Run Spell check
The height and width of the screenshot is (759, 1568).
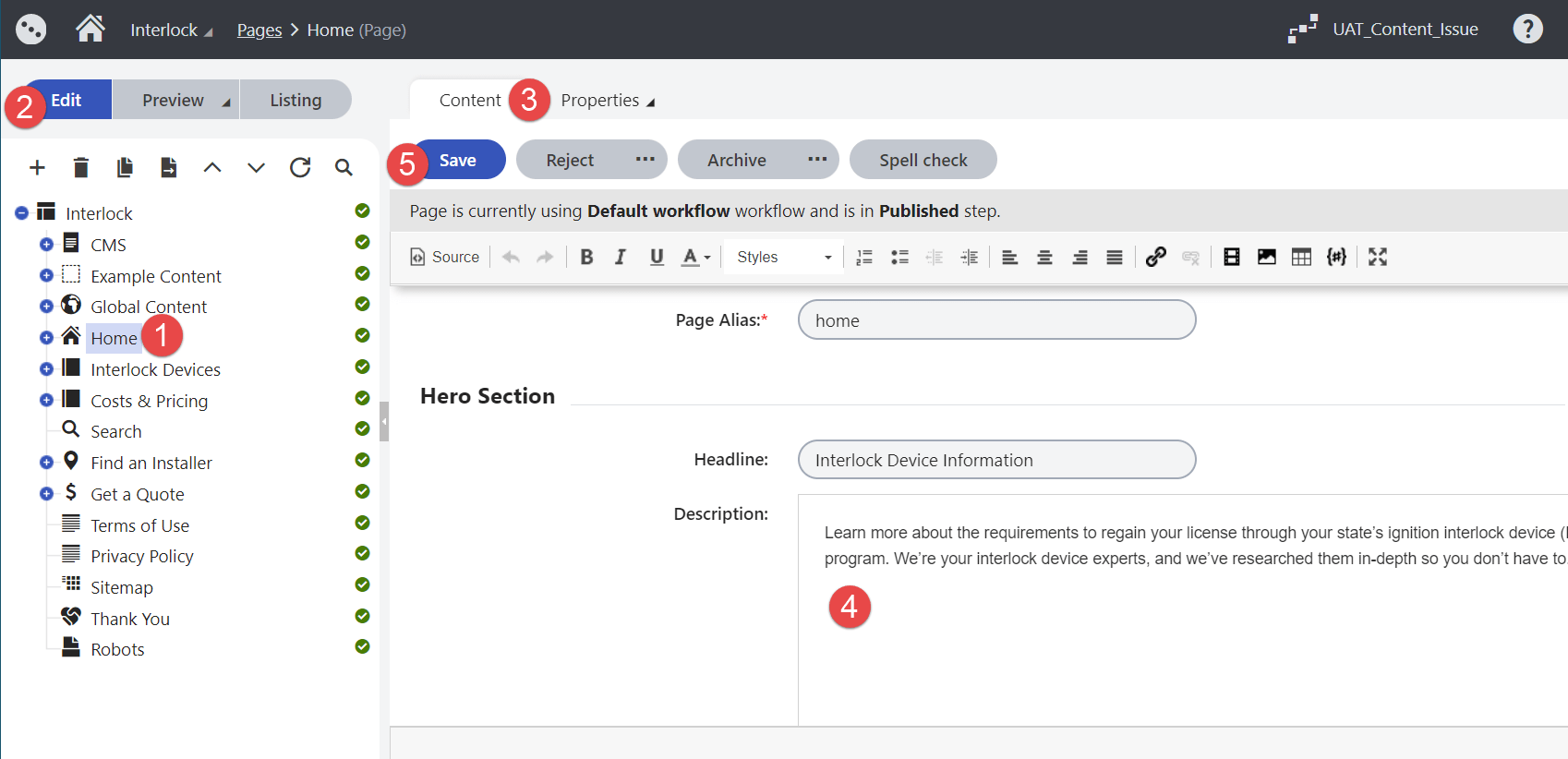click(923, 160)
